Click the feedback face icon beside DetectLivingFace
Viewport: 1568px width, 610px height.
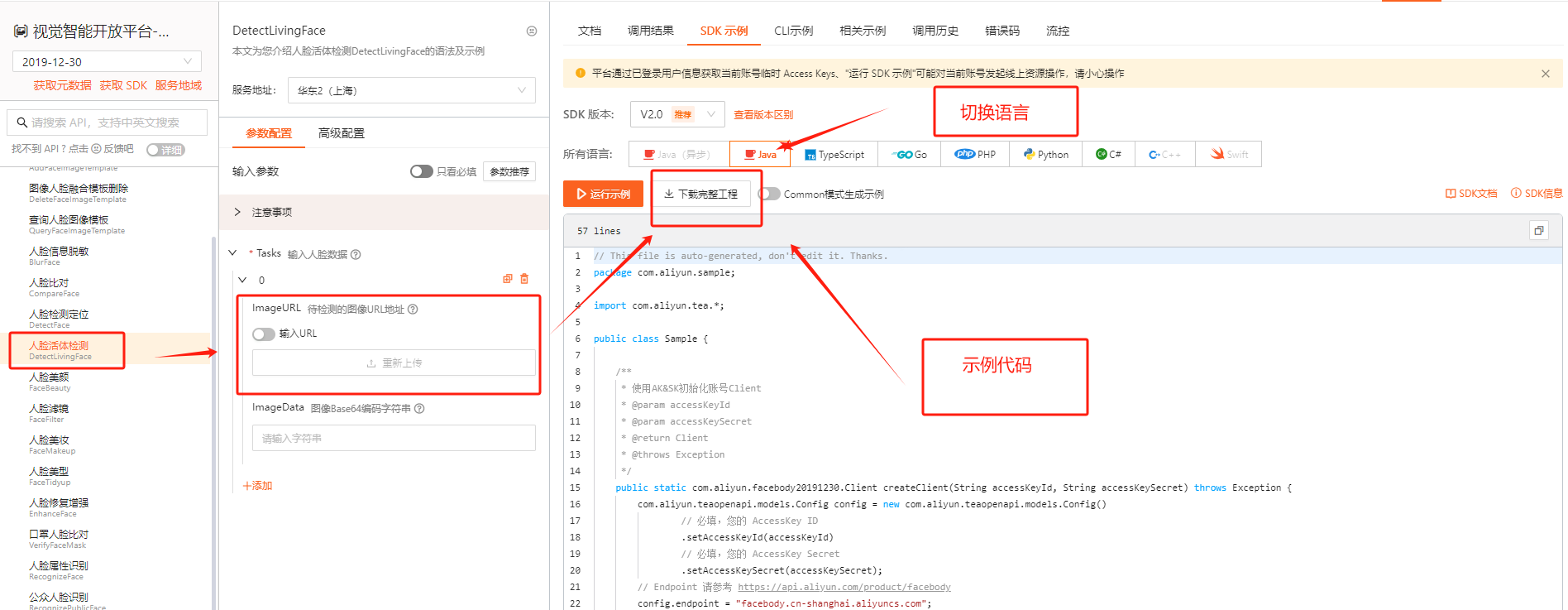[x=532, y=31]
